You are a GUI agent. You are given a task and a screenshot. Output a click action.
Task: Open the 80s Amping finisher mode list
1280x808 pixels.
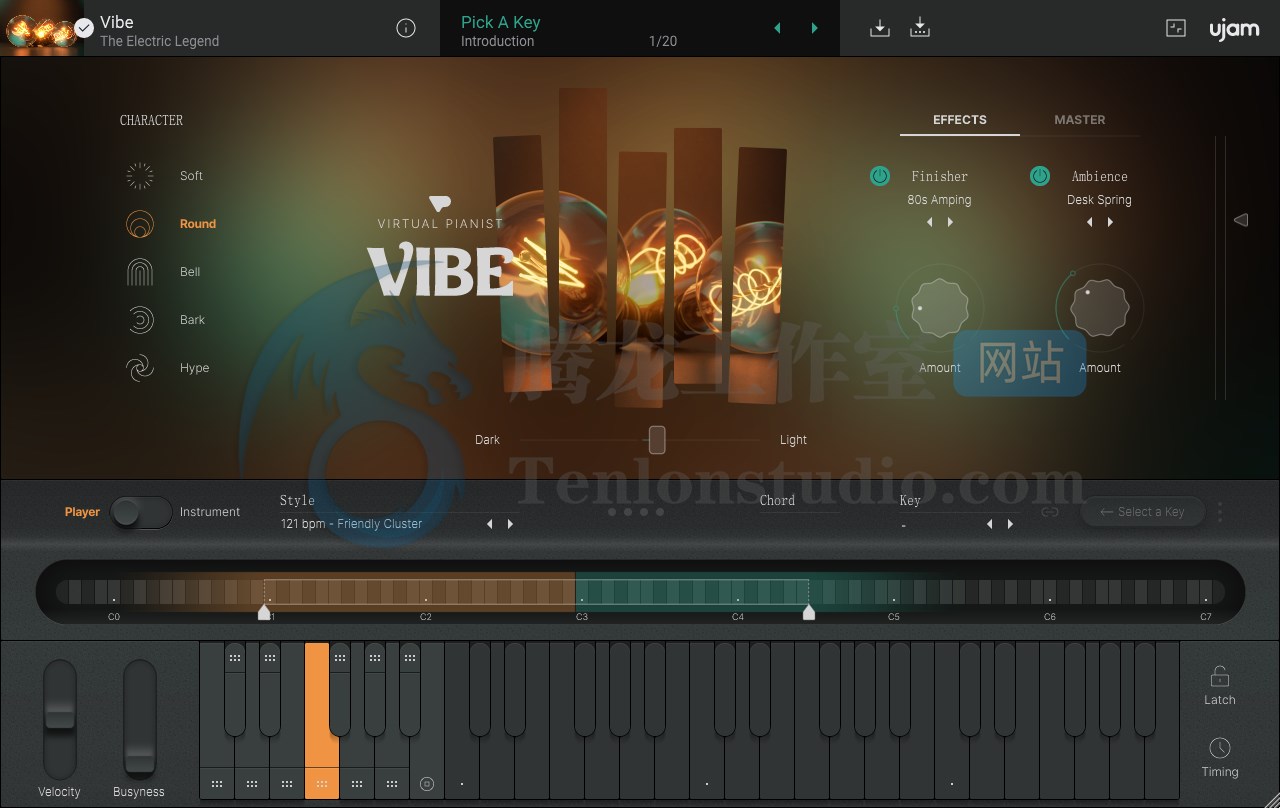click(939, 200)
